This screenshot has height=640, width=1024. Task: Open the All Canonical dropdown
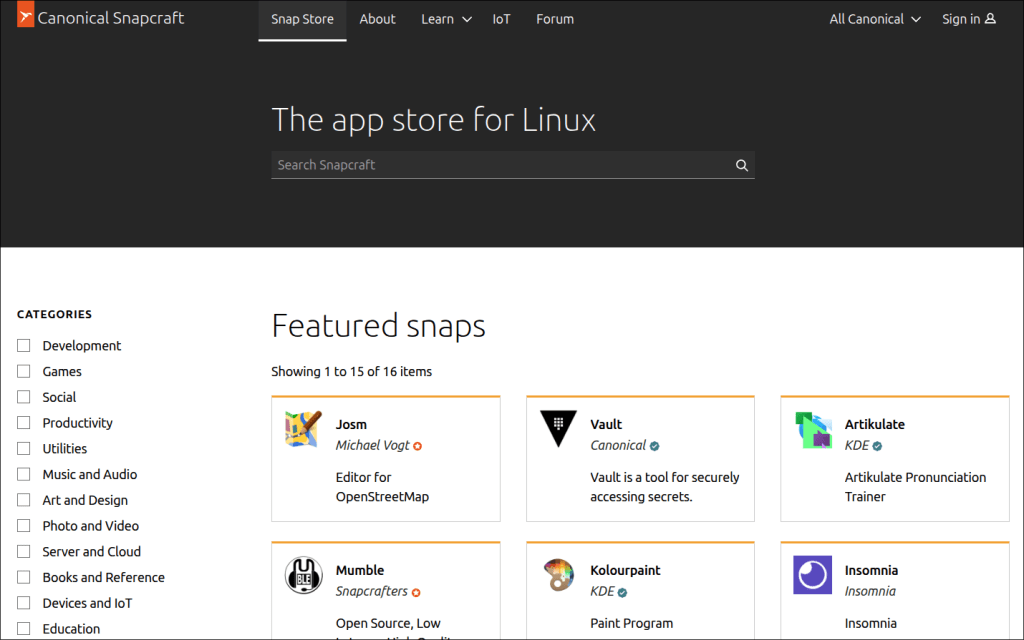click(874, 19)
